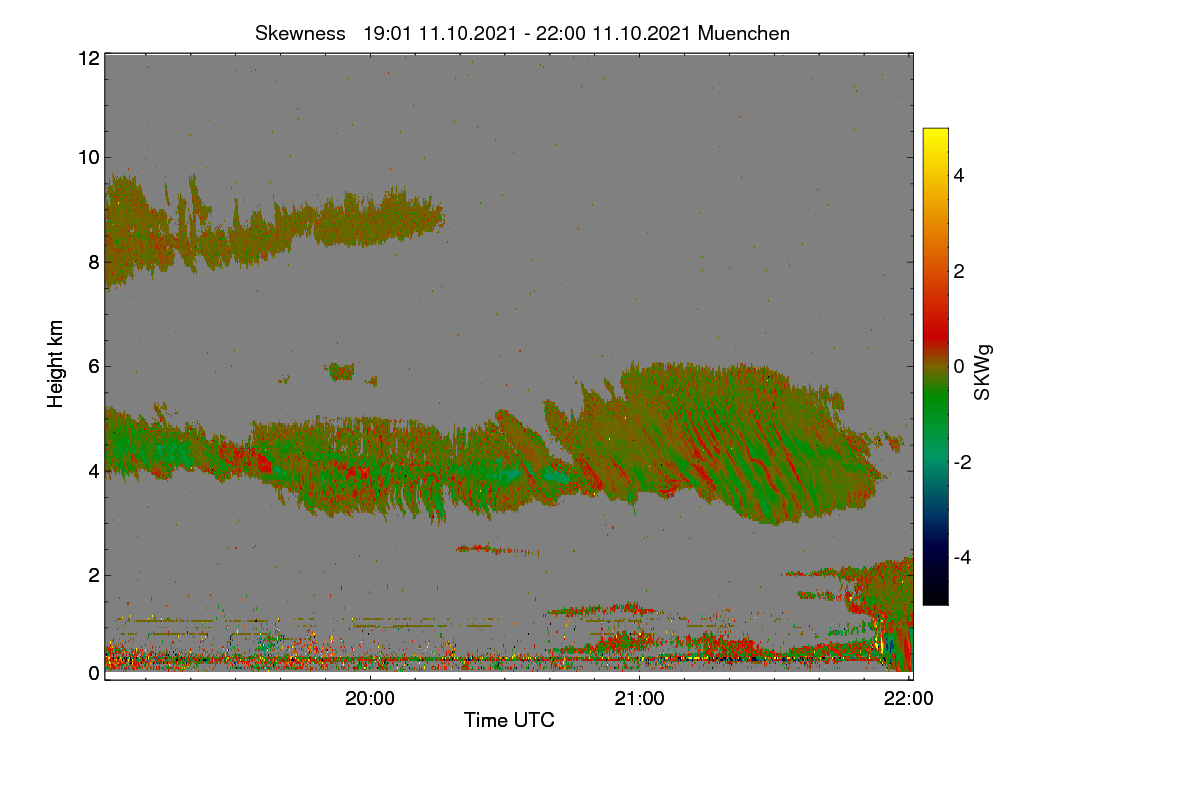Screen dimensions: 1200x800
Task: Click the 'Height km' axis label
Action: pos(56,363)
